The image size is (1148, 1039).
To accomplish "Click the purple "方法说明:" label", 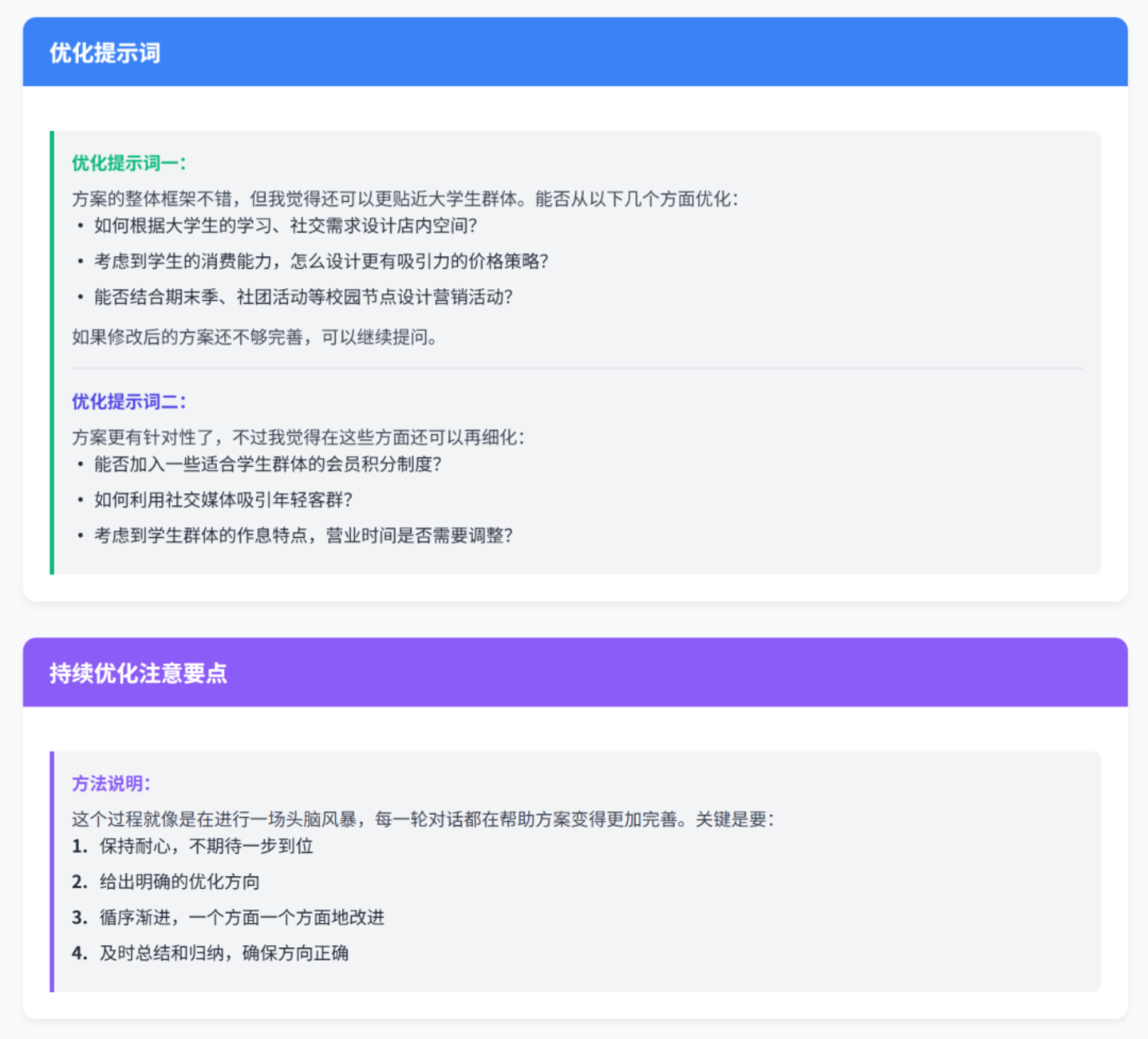I will [x=111, y=784].
